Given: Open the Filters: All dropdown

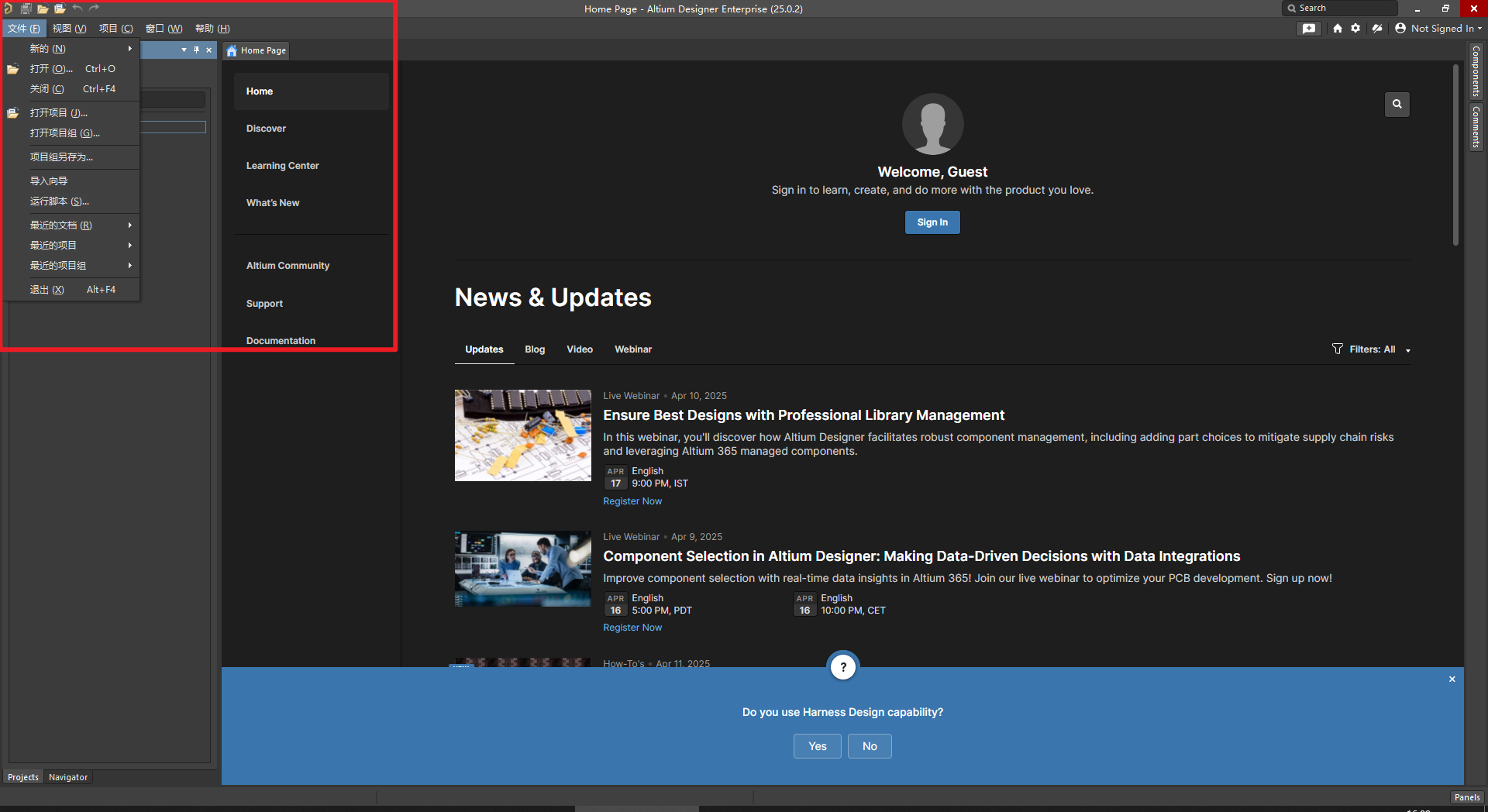Looking at the screenshot, I should point(1371,349).
